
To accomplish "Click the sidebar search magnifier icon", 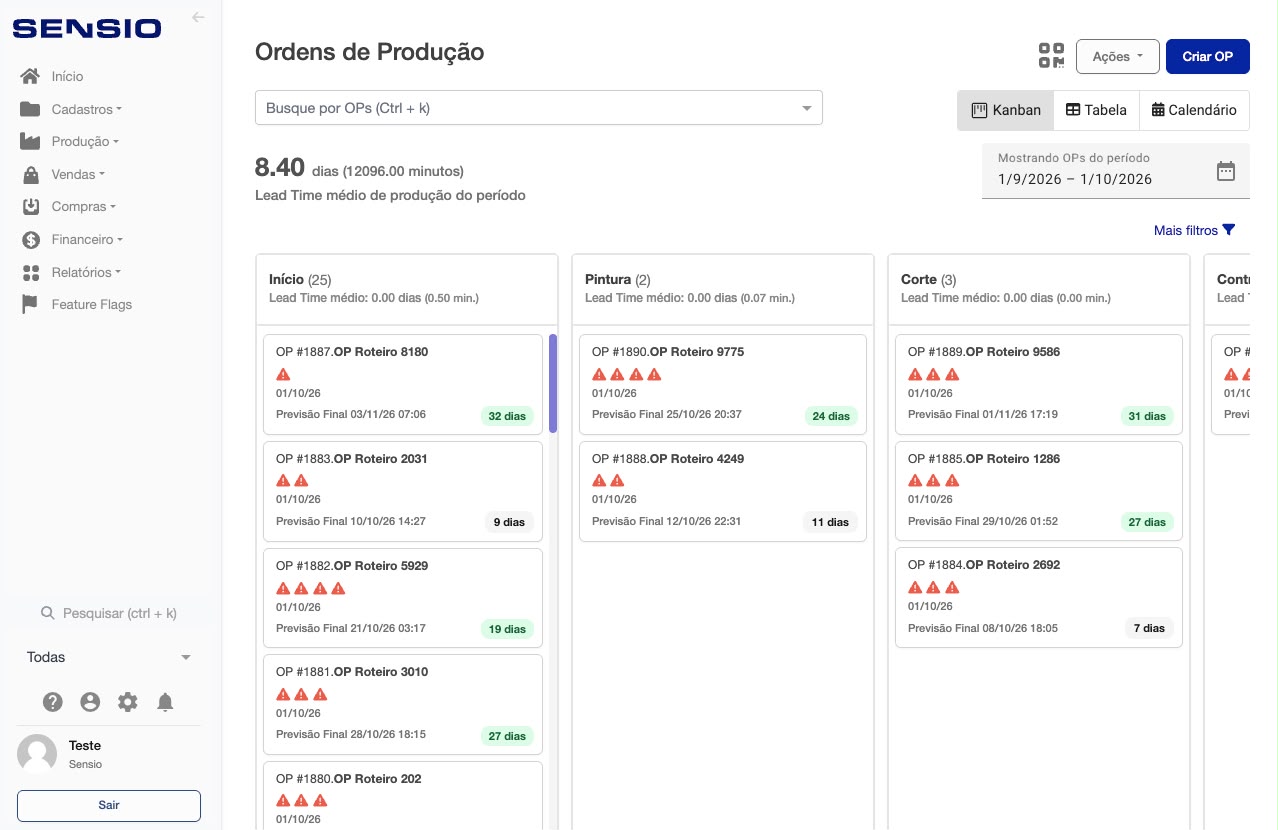I will [x=47, y=613].
